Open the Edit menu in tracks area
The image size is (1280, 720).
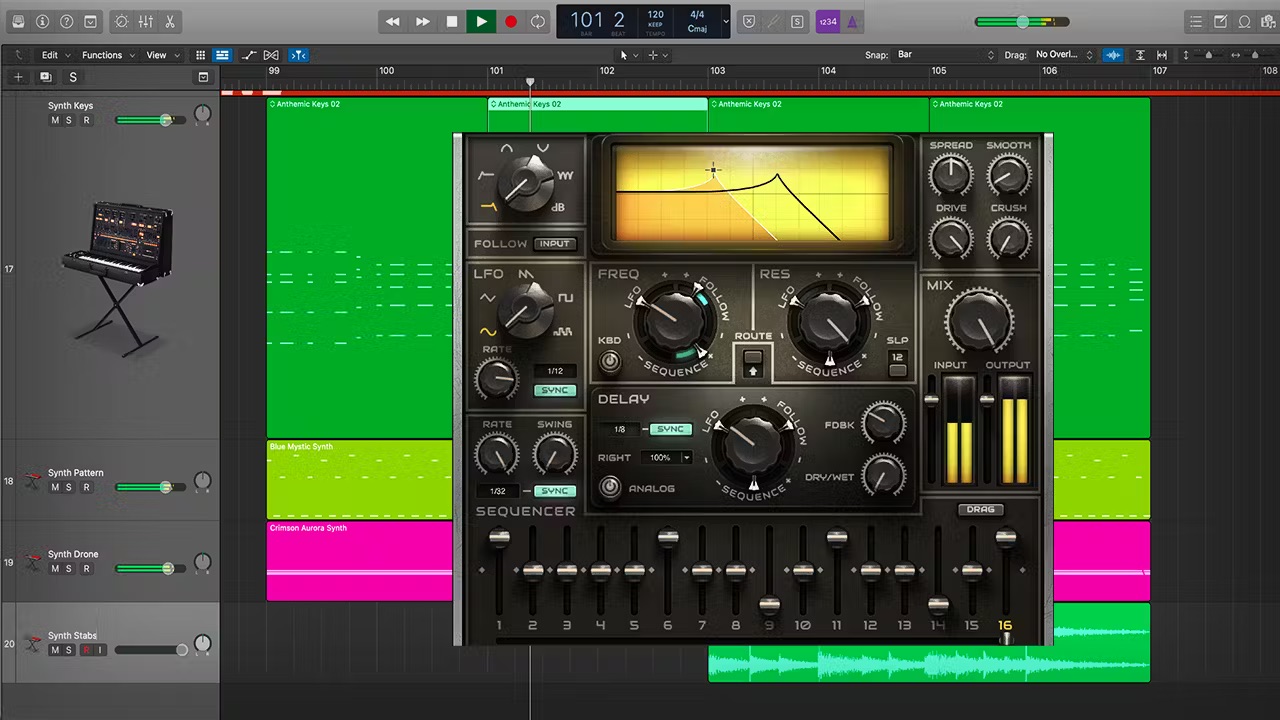click(x=54, y=55)
